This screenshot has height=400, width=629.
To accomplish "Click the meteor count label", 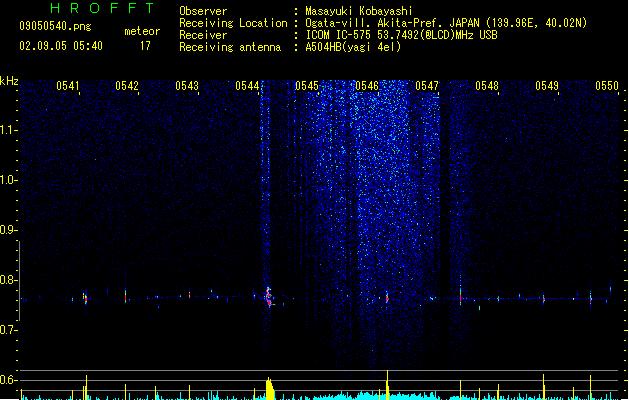I will click(x=142, y=31).
